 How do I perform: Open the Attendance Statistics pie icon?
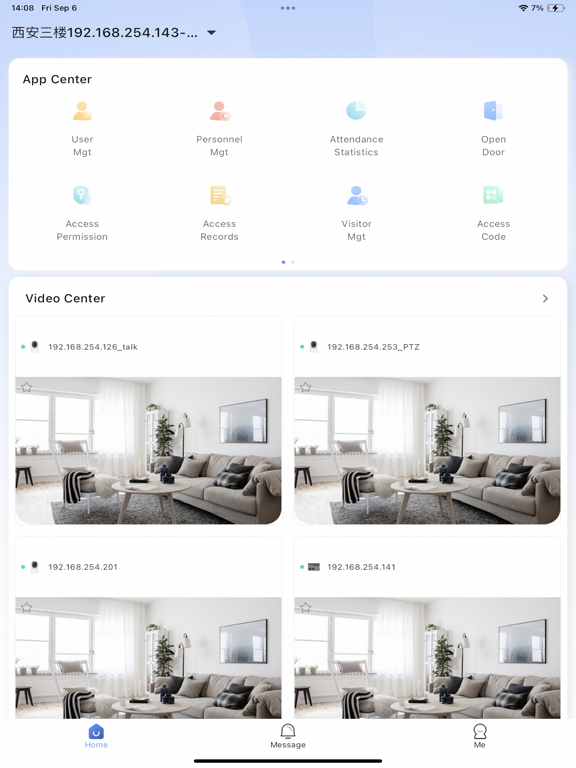(x=356, y=111)
